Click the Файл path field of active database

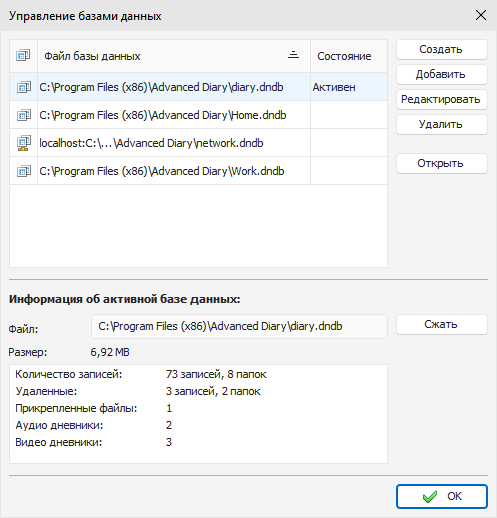point(239,326)
